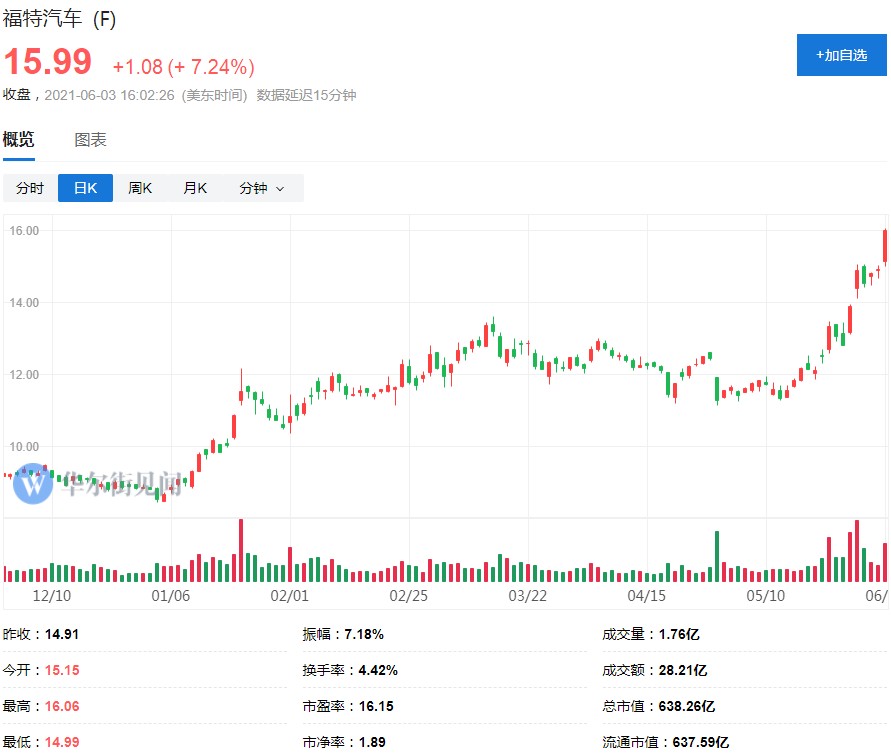The height and width of the screenshot is (753, 891).
Task: Select the 日K chart mode
Action: pyautogui.click(x=85, y=188)
